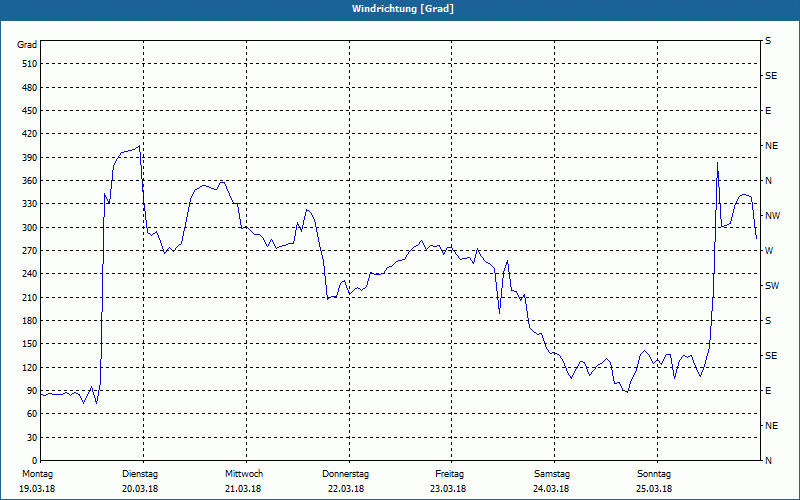The height and width of the screenshot is (500, 800).
Task: Select the Donnerstag day label
Action: click(345, 474)
